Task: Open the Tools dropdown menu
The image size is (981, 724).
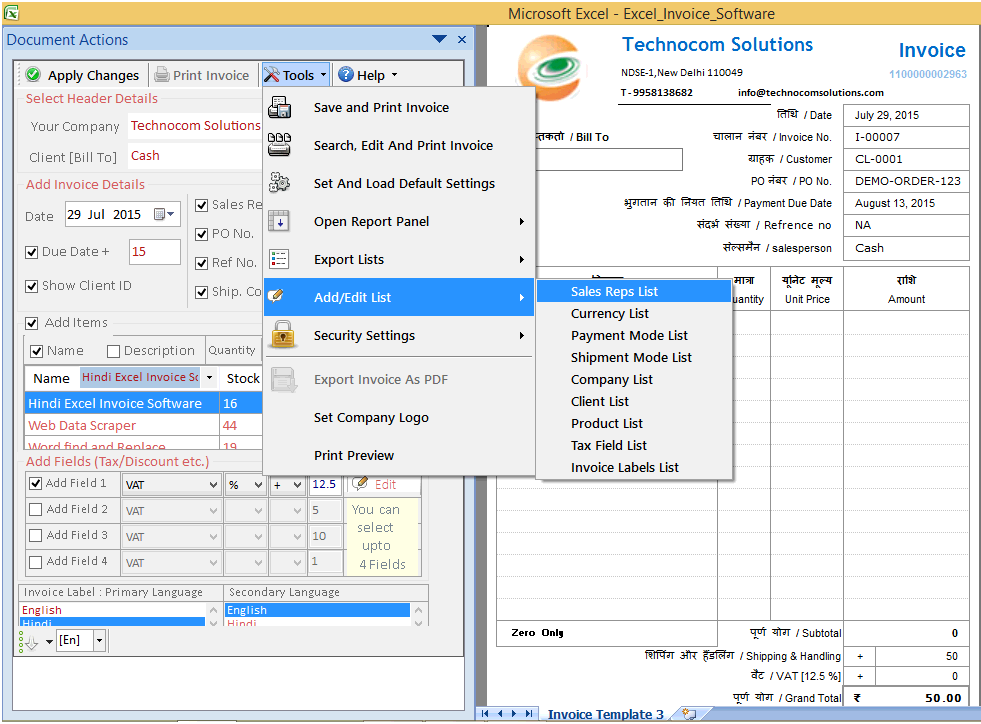Action: click(296, 75)
